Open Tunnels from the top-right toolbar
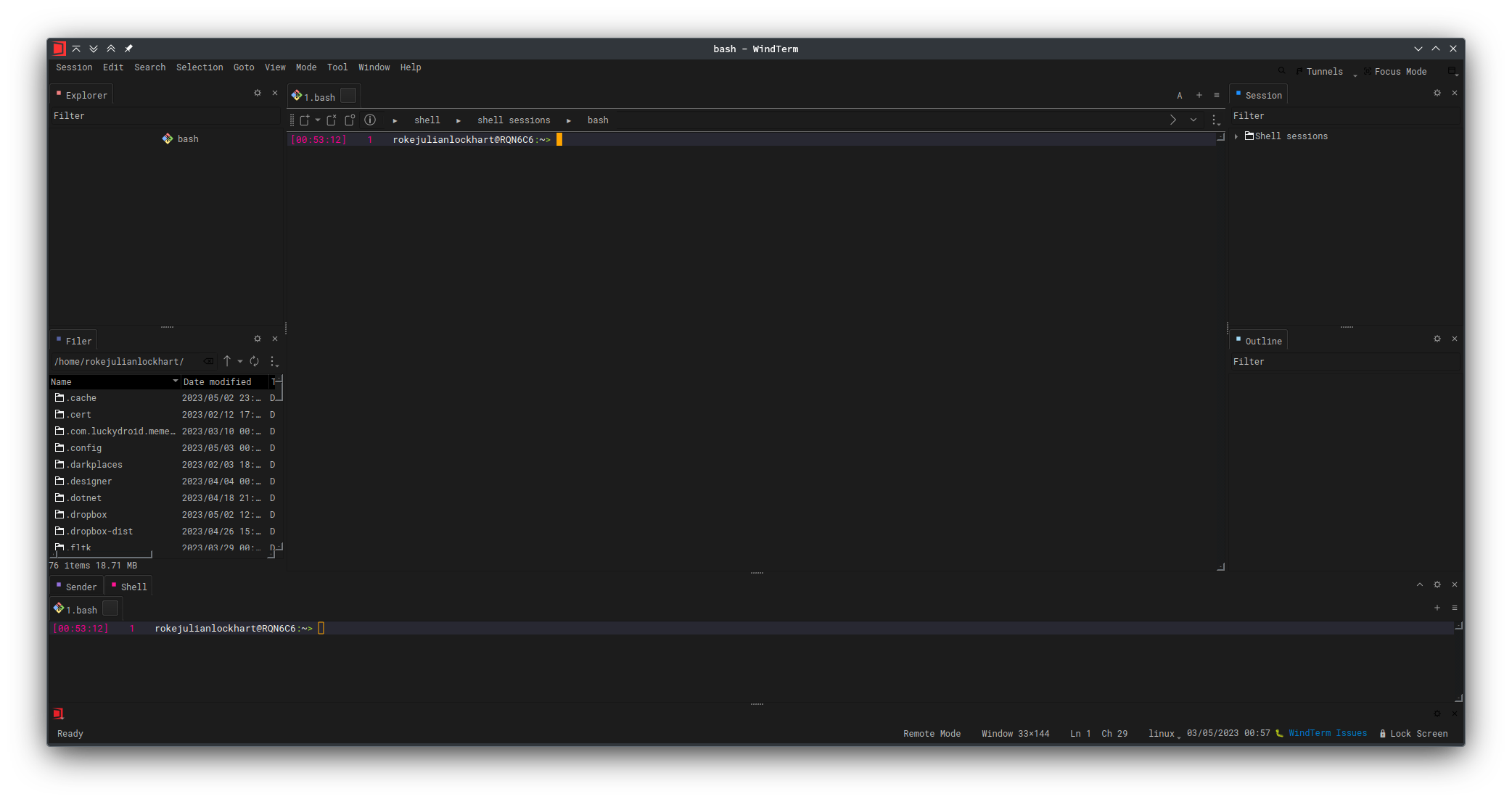The height and width of the screenshot is (802, 1512). pos(1323,71)
